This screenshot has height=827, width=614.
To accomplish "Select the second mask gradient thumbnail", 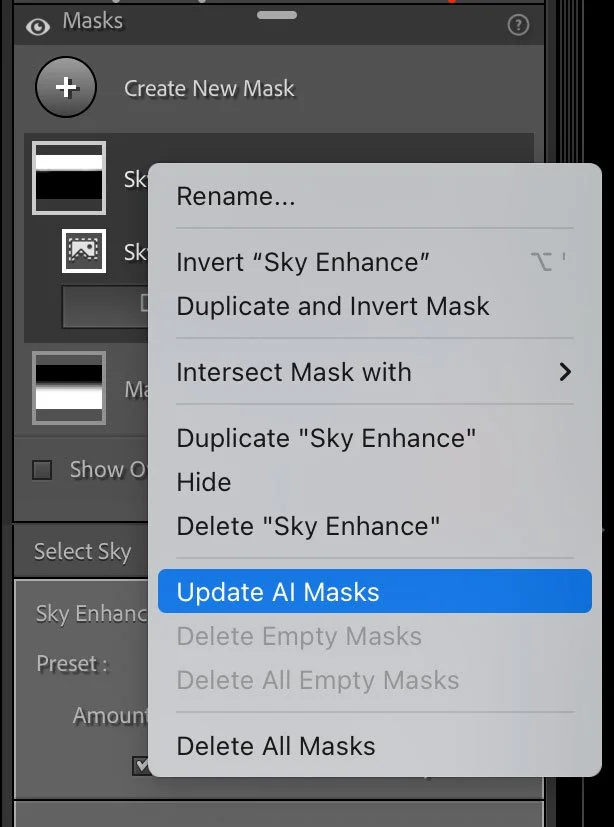I will point(69,388).
